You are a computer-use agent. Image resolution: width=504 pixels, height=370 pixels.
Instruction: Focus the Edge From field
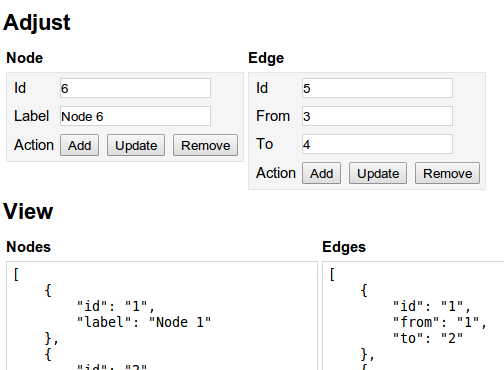(377, 116)
